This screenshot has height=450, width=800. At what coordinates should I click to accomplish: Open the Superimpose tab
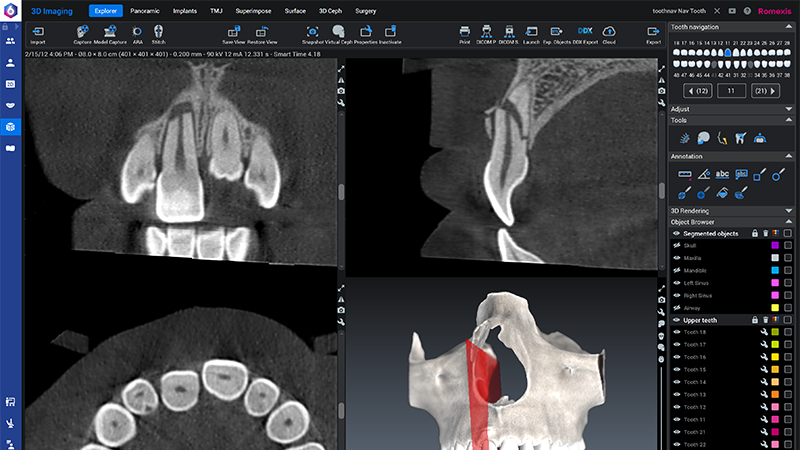click(x=254, y=11)
